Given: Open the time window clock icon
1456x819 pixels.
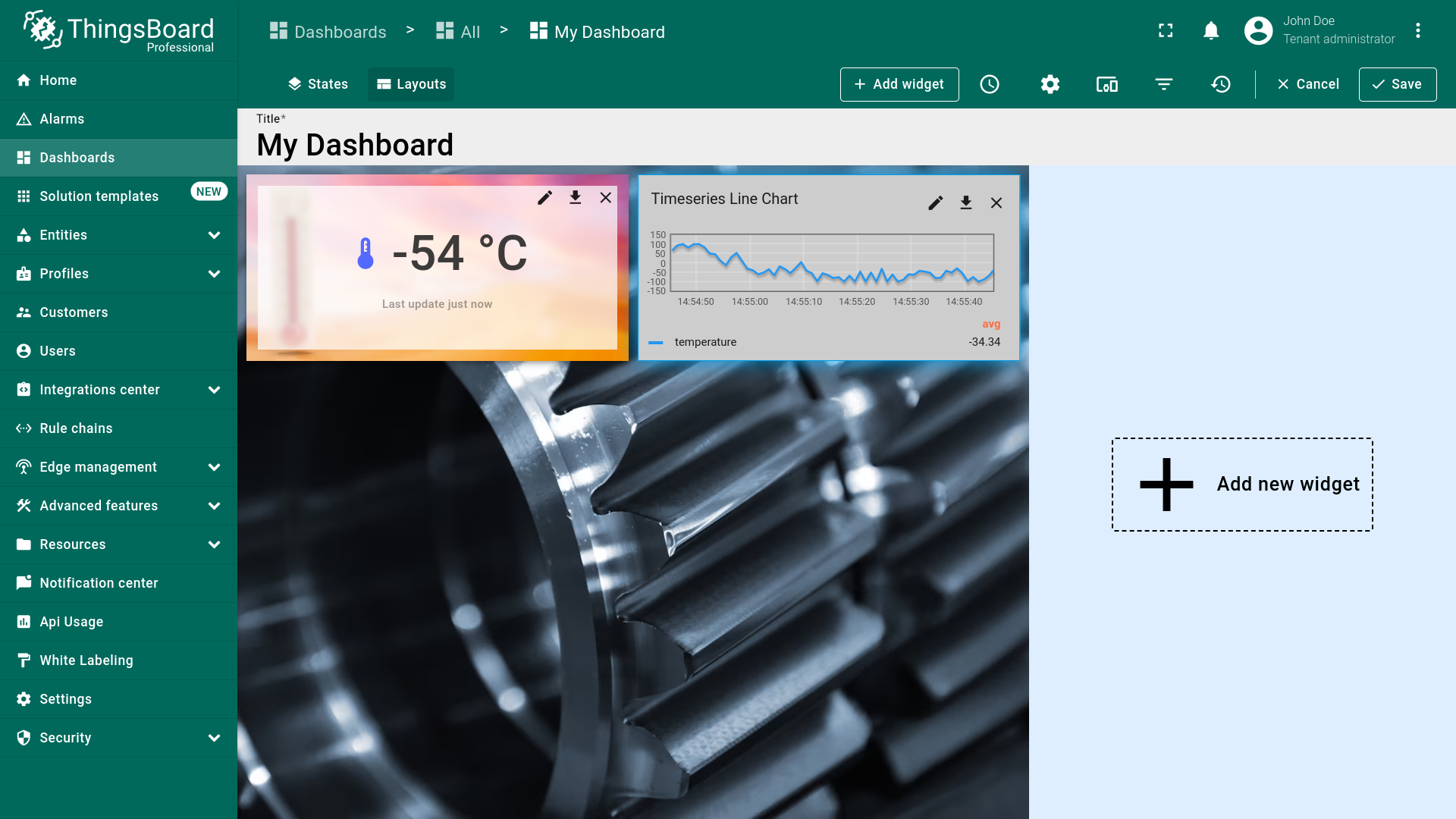Looking at the screenshot, I should pyautogui.click(x=990, y=84).
